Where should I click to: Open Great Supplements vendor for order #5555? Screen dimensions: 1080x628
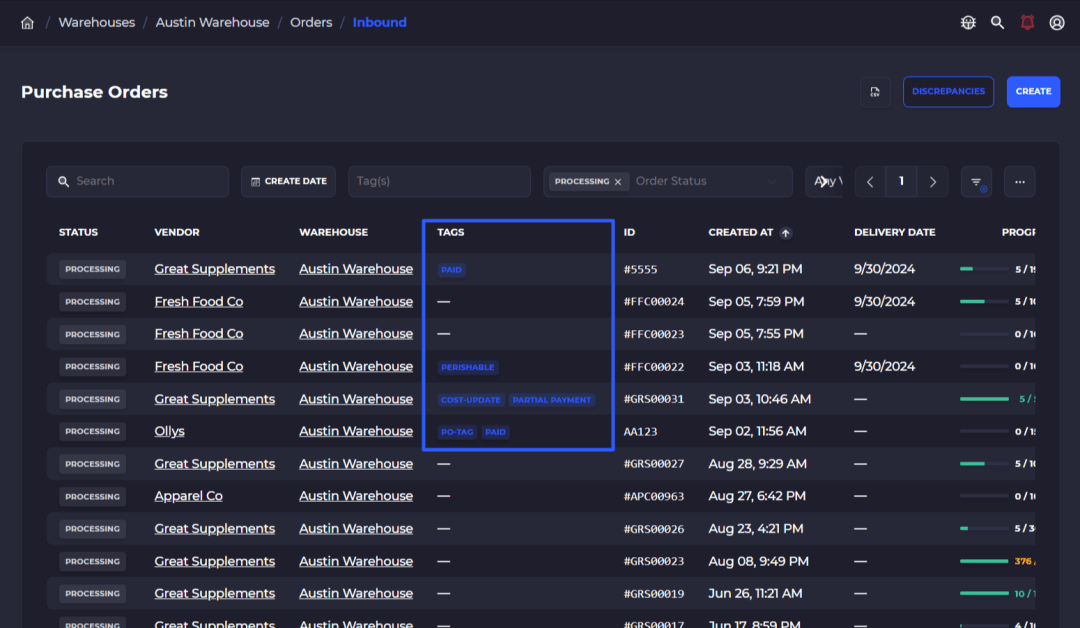214,269
